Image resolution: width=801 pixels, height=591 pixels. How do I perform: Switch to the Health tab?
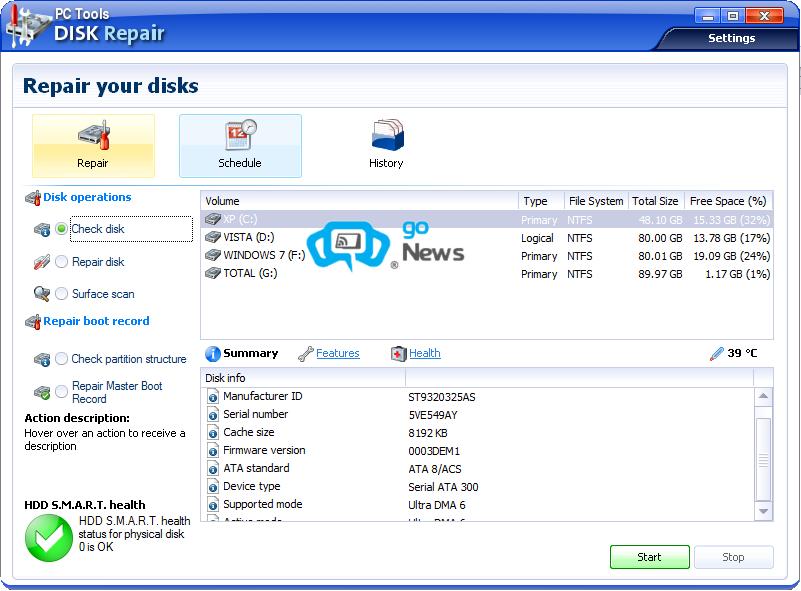(x=425, y=353)
